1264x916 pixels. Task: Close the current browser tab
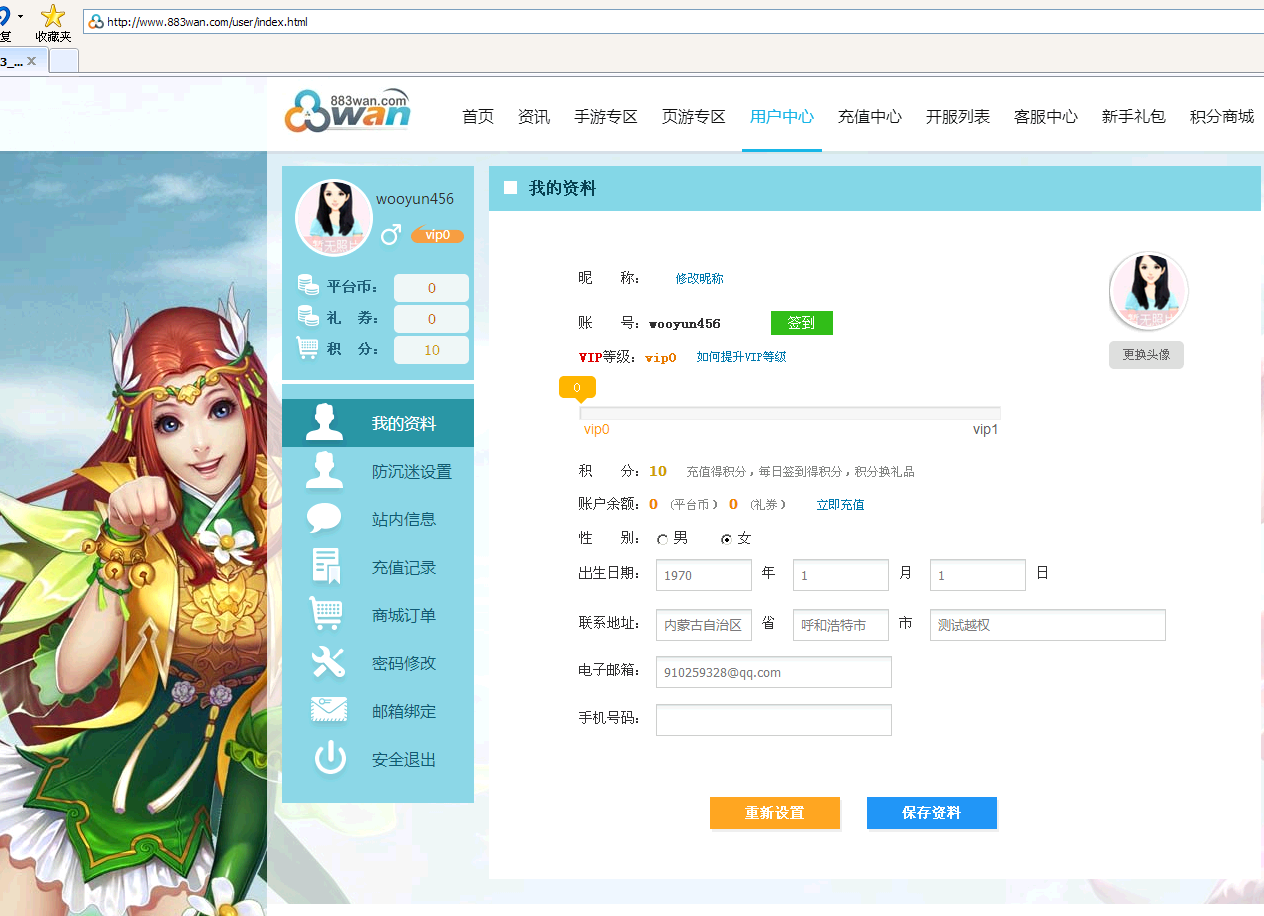coord(32,61)
